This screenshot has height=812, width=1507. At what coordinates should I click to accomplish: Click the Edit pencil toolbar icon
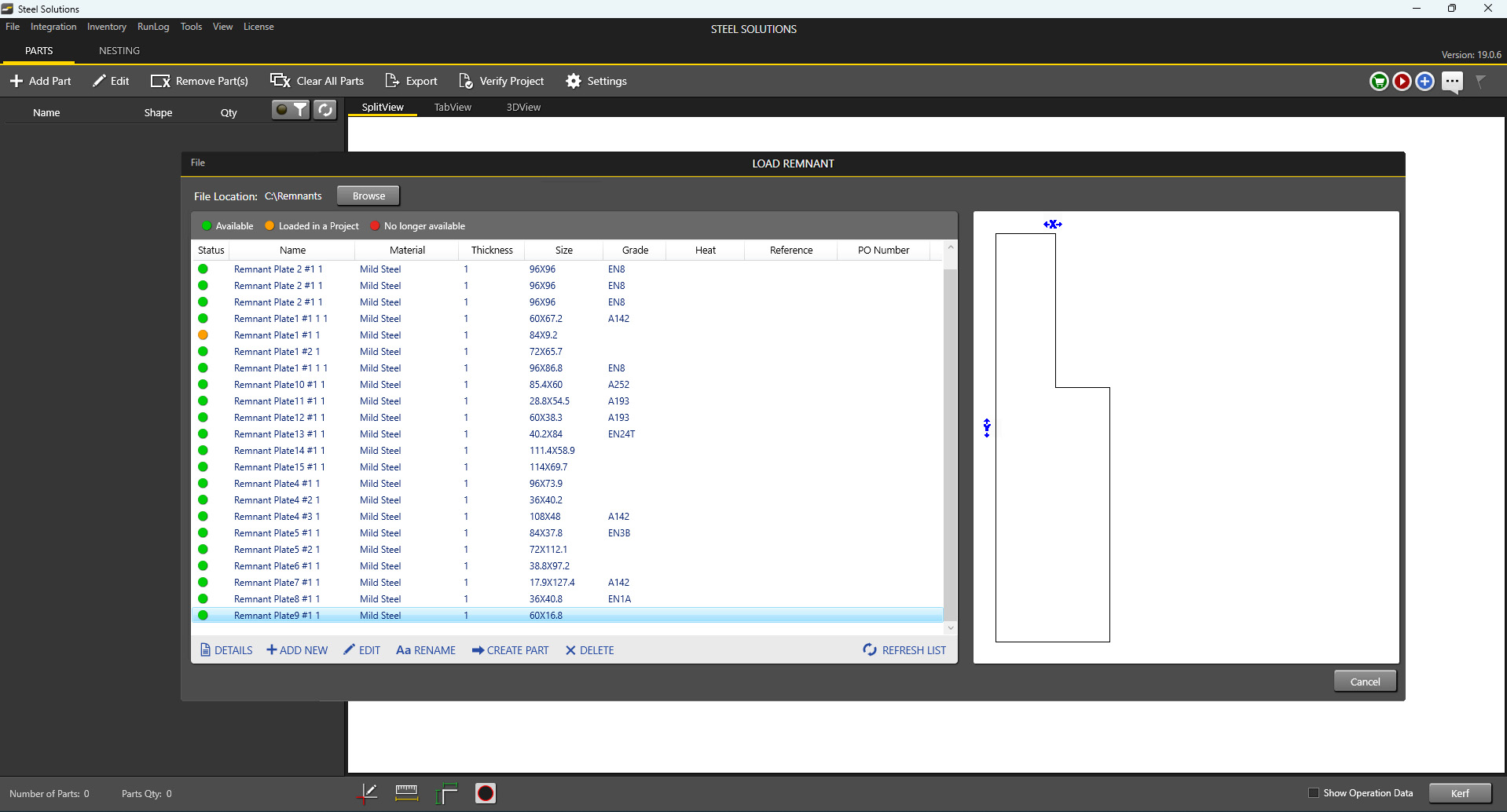pyautogui.click(x=99, y=81)
